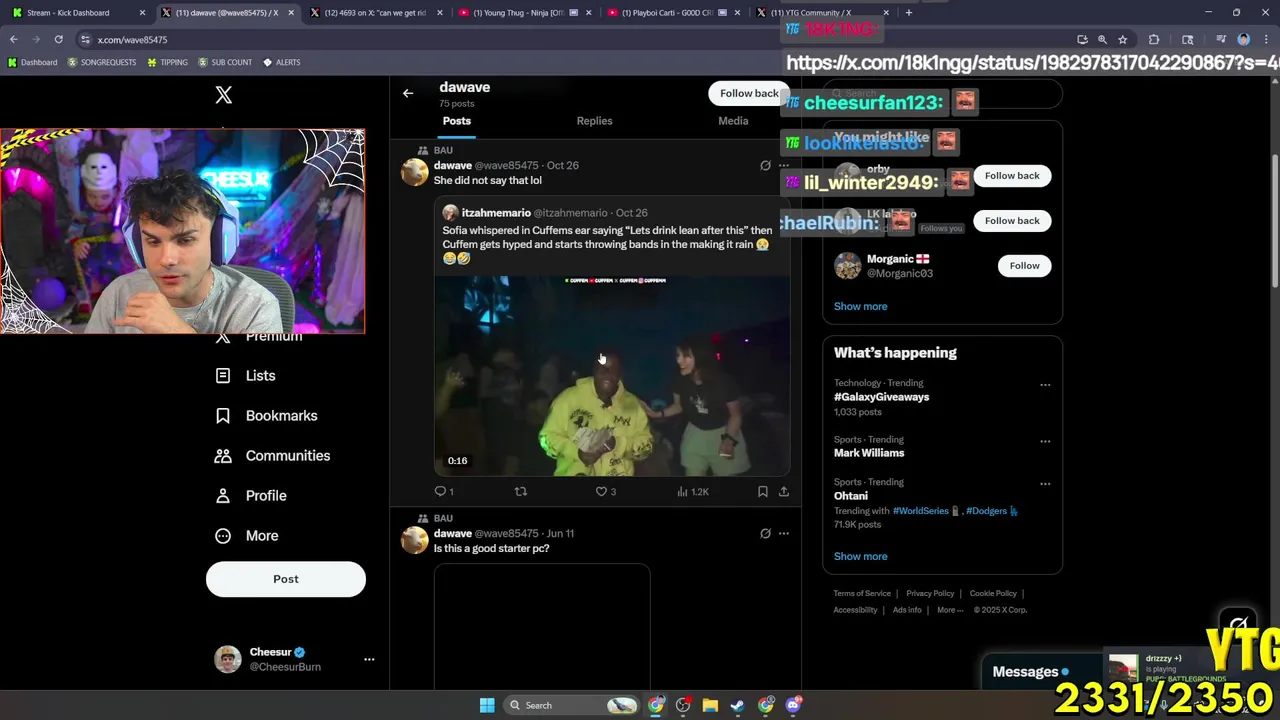The image size is (1280, 720).
Task: Bookmark this page with the star icon
Action: pos(1123,39)
